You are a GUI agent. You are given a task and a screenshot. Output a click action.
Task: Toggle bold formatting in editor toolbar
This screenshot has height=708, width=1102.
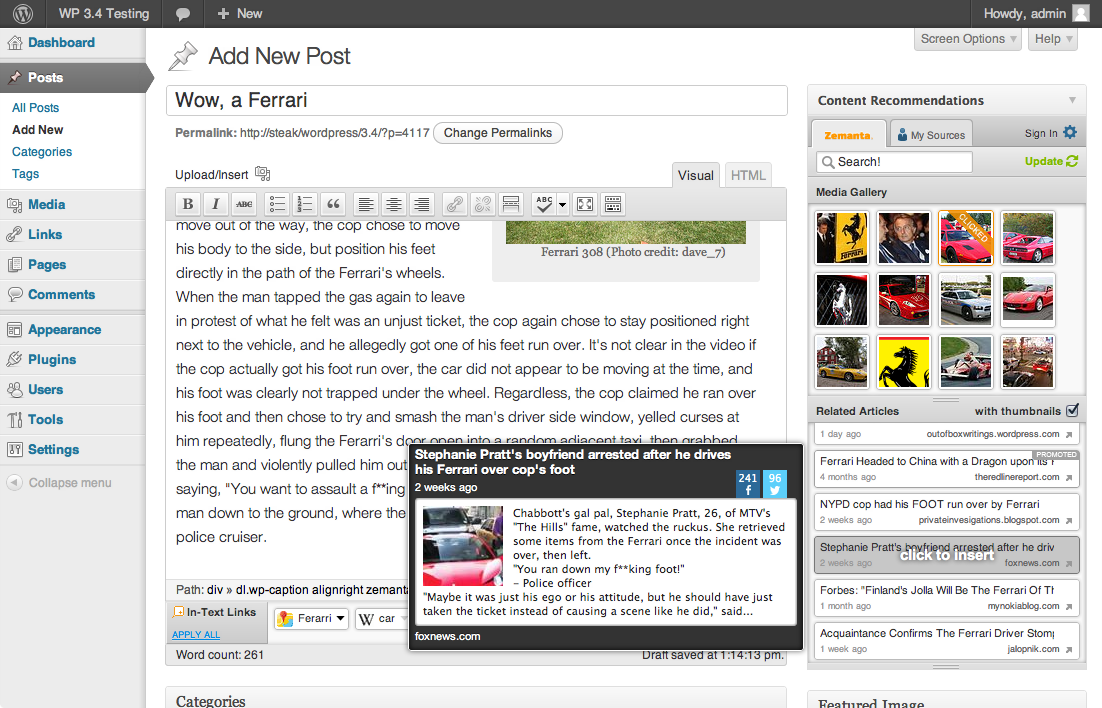[x=188, y=205]
